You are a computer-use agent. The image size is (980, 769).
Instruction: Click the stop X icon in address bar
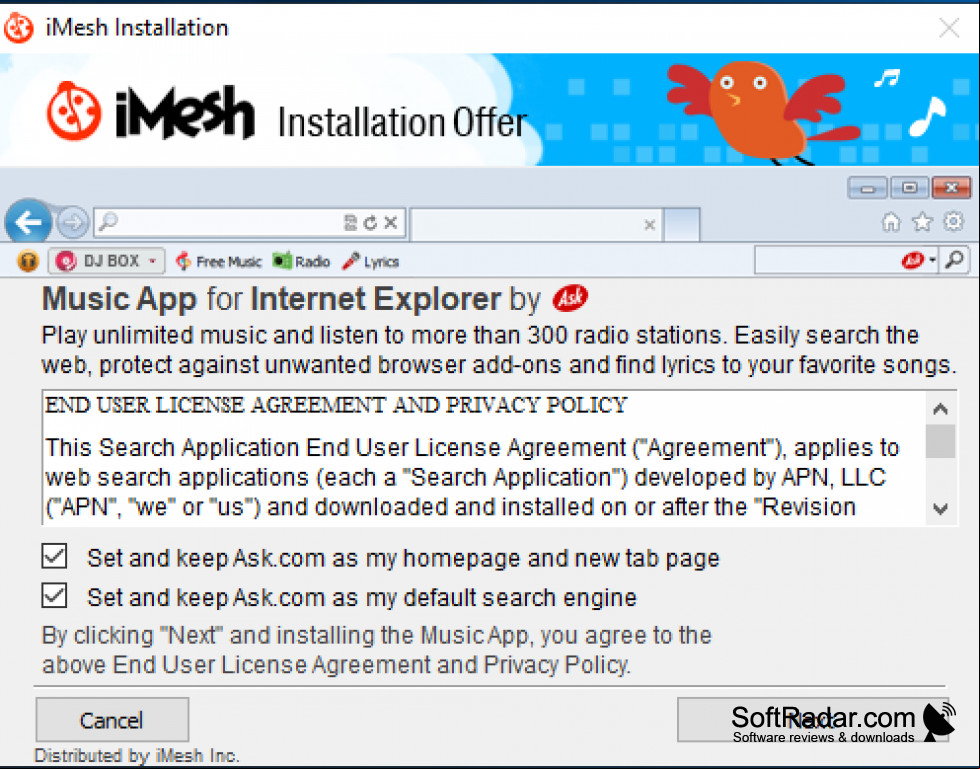391,223
